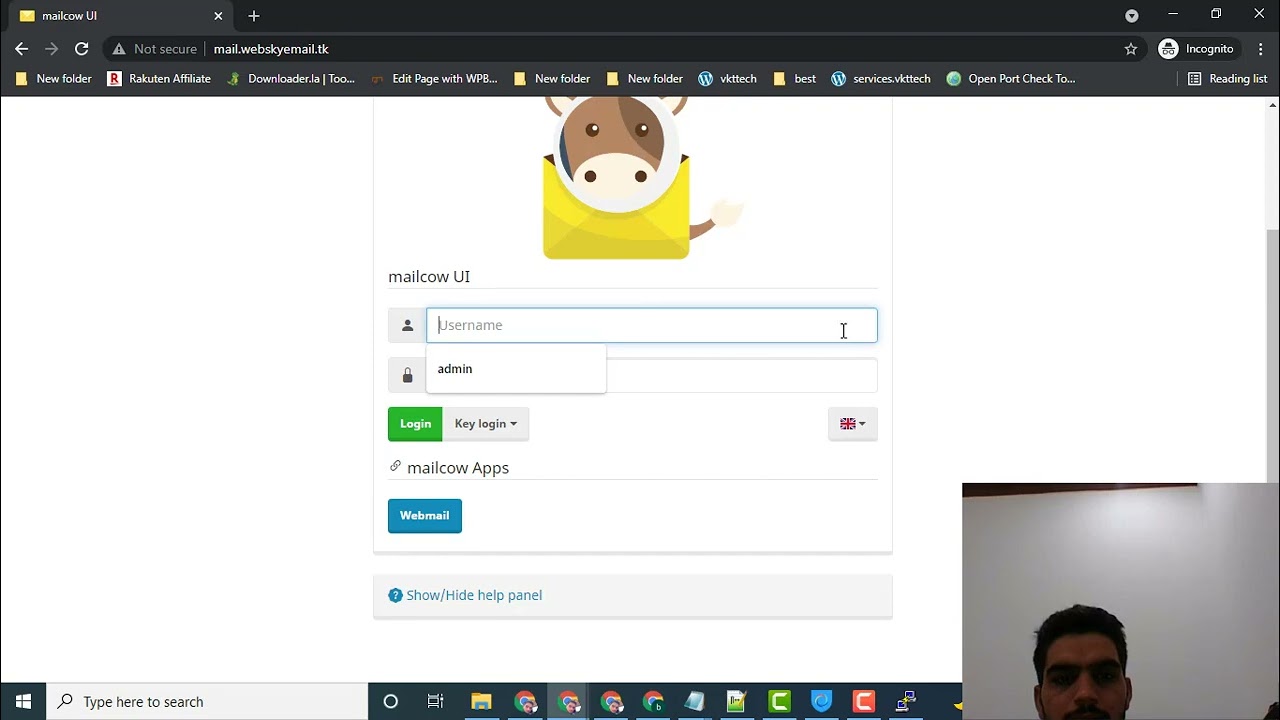Open the services.vkktech bookmark
Viewport: 1280px width, 720px height.
coord(881,78)
